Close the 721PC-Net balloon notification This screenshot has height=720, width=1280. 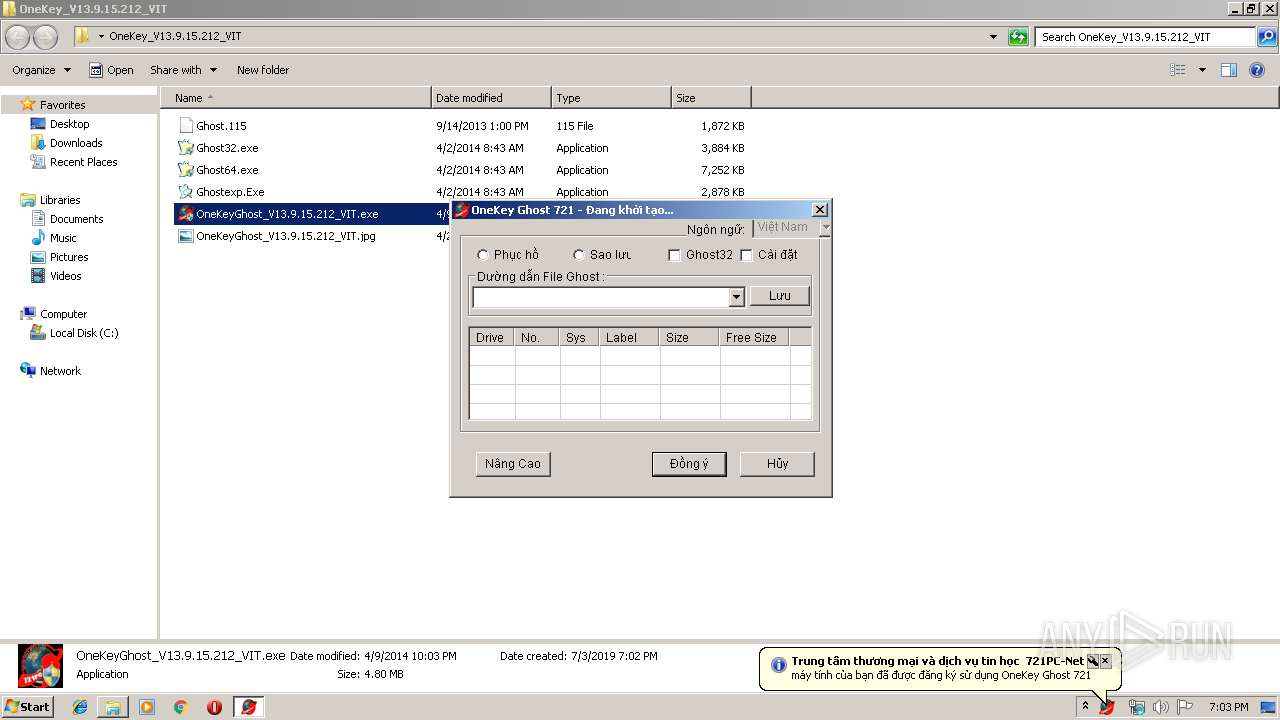point(1105,661)
